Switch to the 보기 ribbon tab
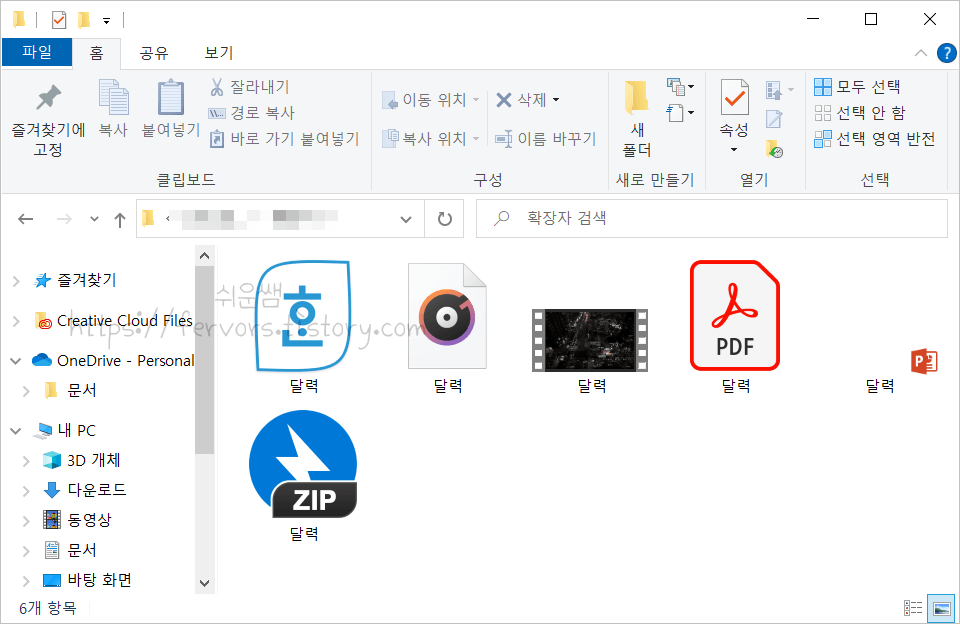The width and height of the screenshot is (960, 624). click(x=219, y=53)
